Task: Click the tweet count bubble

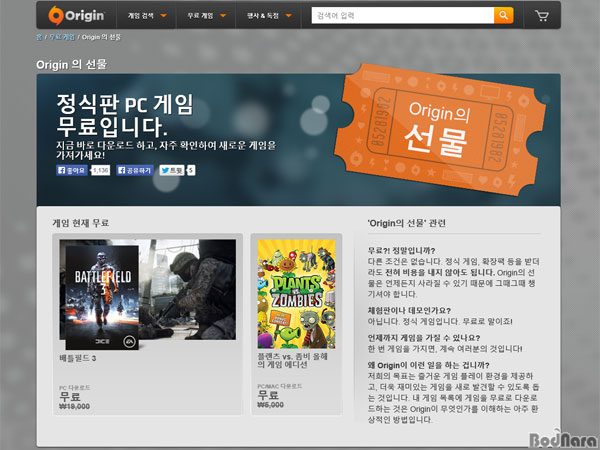Action: (191, 170)
